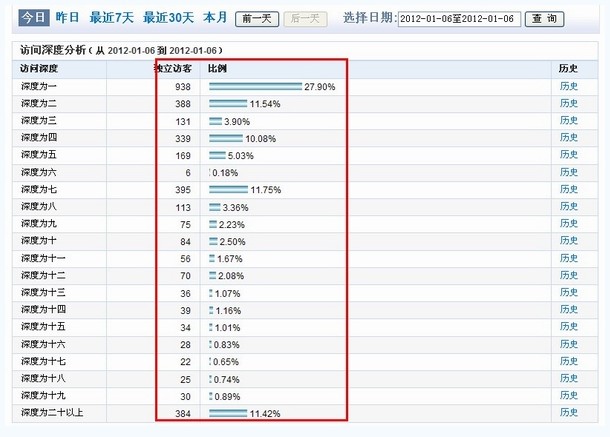Screen dimensions: 610x437
Task: Click the 独立访客 column header
Action: pyautogui.click(x=171, y=69)
